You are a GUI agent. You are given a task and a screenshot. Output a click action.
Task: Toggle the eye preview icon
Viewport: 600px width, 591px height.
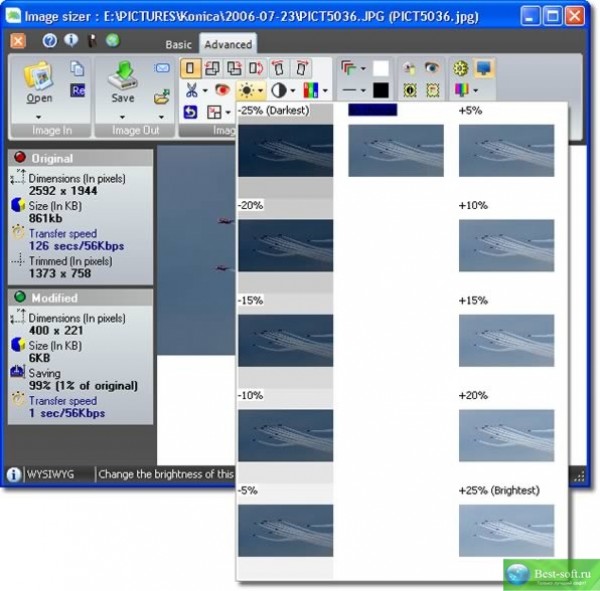432,68
